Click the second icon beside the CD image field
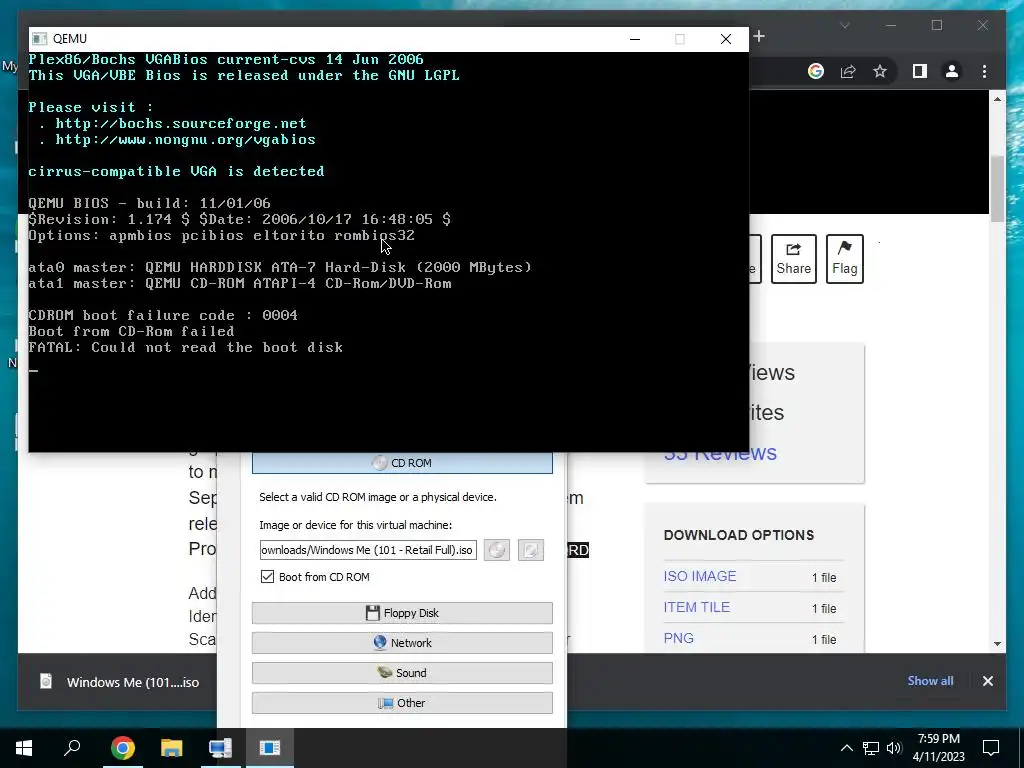Screen dimensions: 1024x768 point(531,550)
